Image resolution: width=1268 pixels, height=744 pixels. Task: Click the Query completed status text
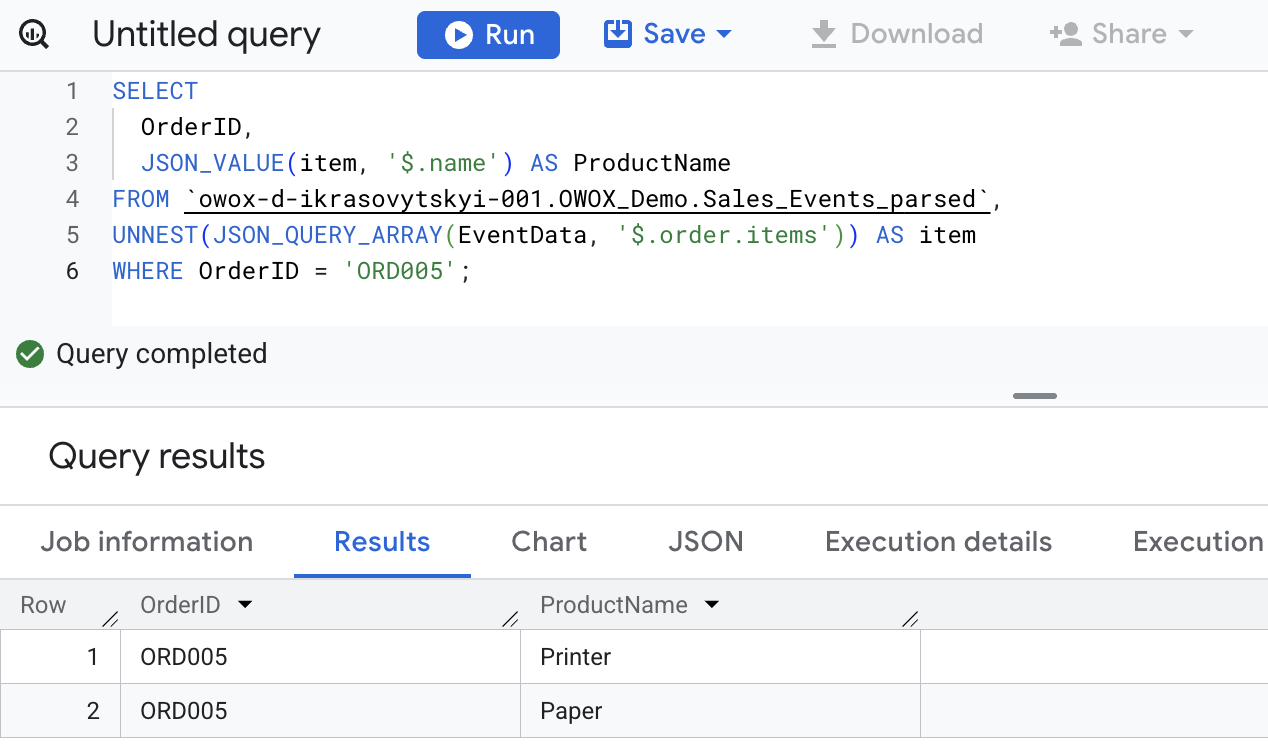click(162, 354)
